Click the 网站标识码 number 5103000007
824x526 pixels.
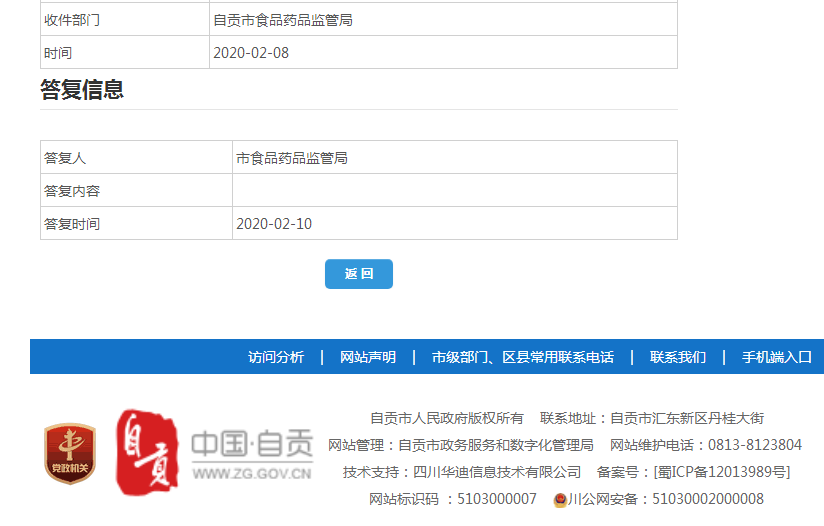[x=497, y=499]
